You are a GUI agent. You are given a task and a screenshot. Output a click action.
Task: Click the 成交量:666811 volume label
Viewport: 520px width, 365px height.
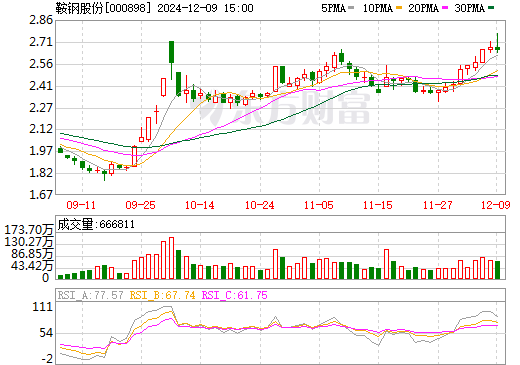96,224
